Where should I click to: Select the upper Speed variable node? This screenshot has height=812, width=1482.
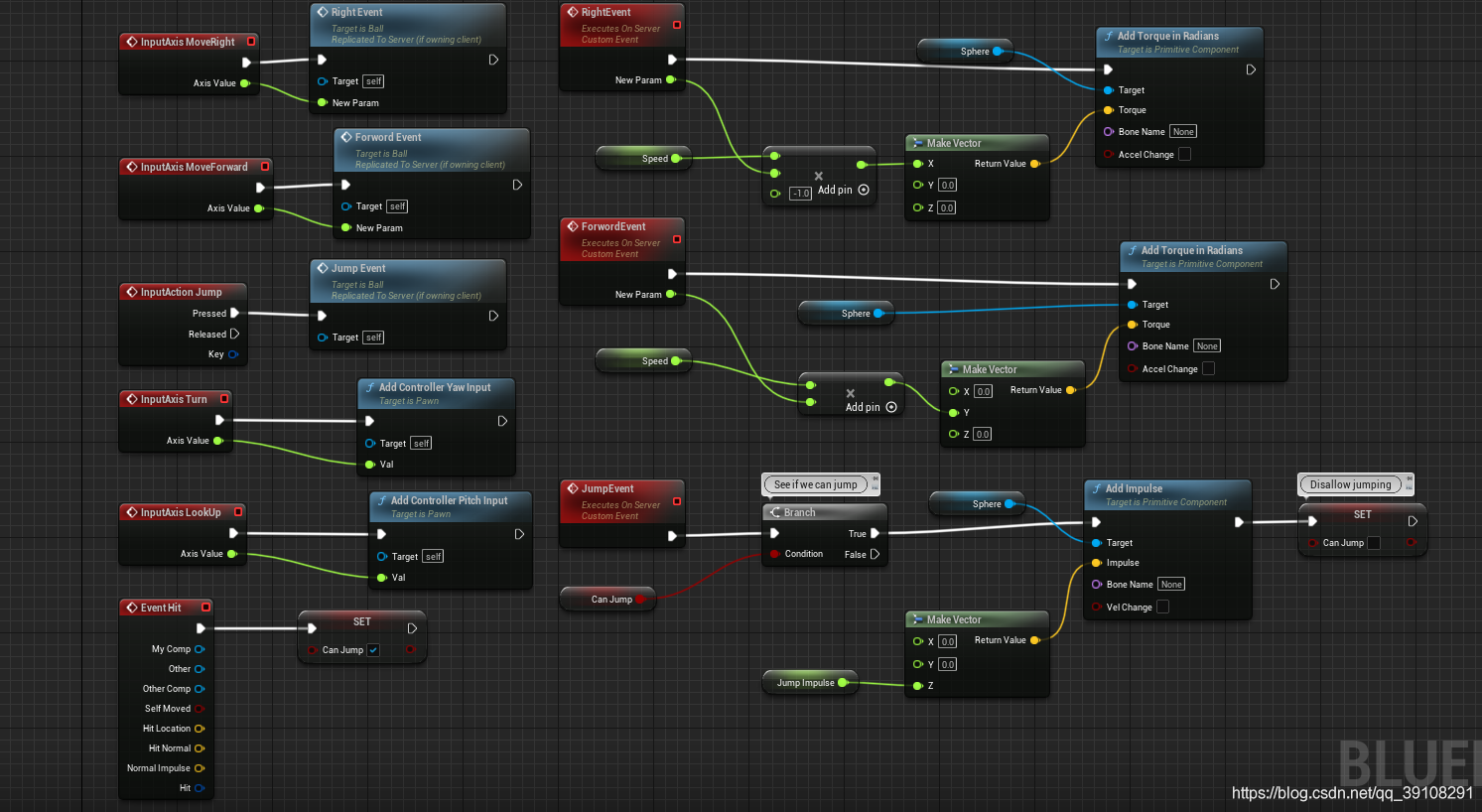coord(642,159)
